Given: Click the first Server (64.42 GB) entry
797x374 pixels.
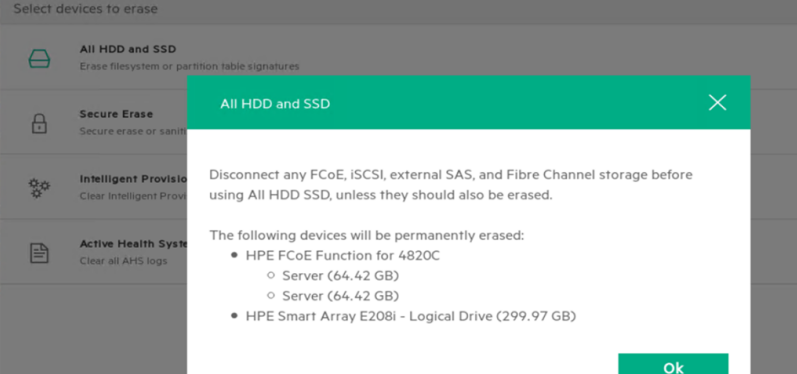Looking at the screenshot, I should click(x=341, y=276).
